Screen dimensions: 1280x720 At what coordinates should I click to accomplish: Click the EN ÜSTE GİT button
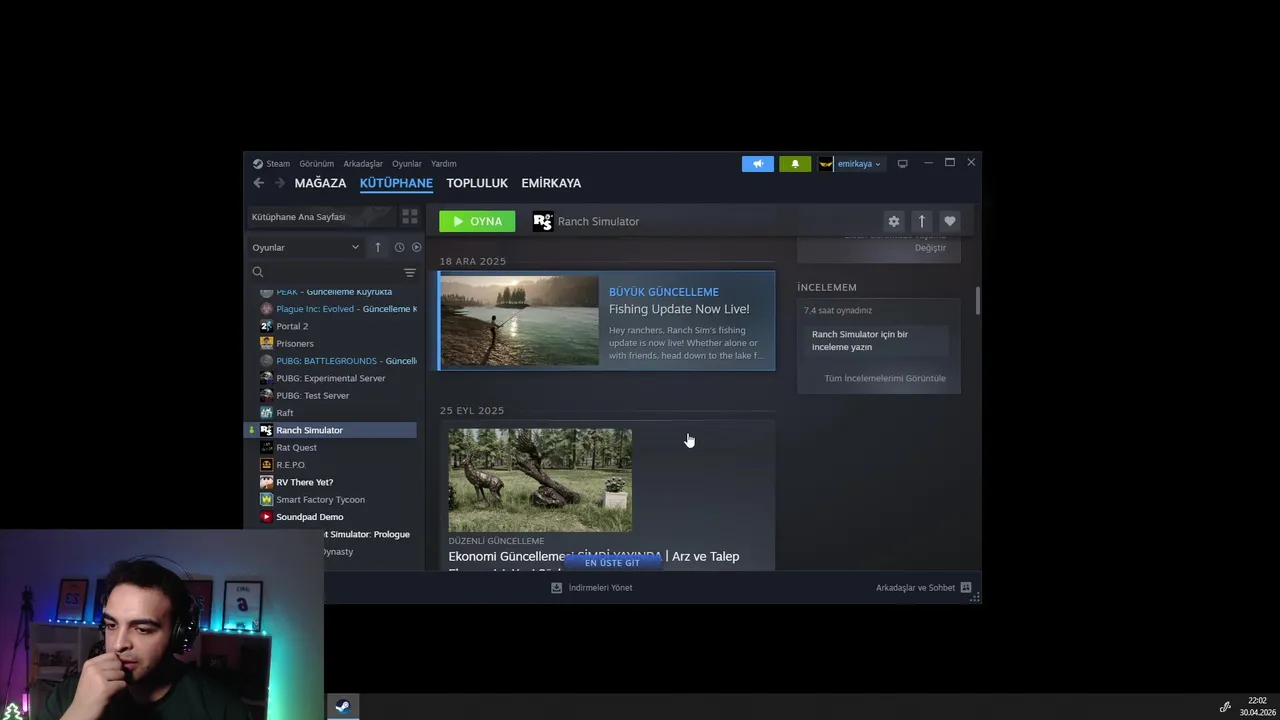coord(612,563)
